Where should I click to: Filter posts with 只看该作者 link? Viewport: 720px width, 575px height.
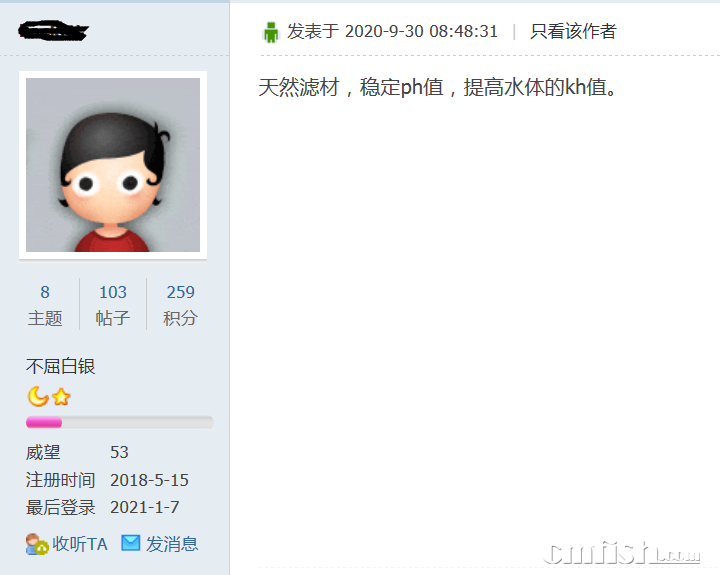click(x=573, y=31)
